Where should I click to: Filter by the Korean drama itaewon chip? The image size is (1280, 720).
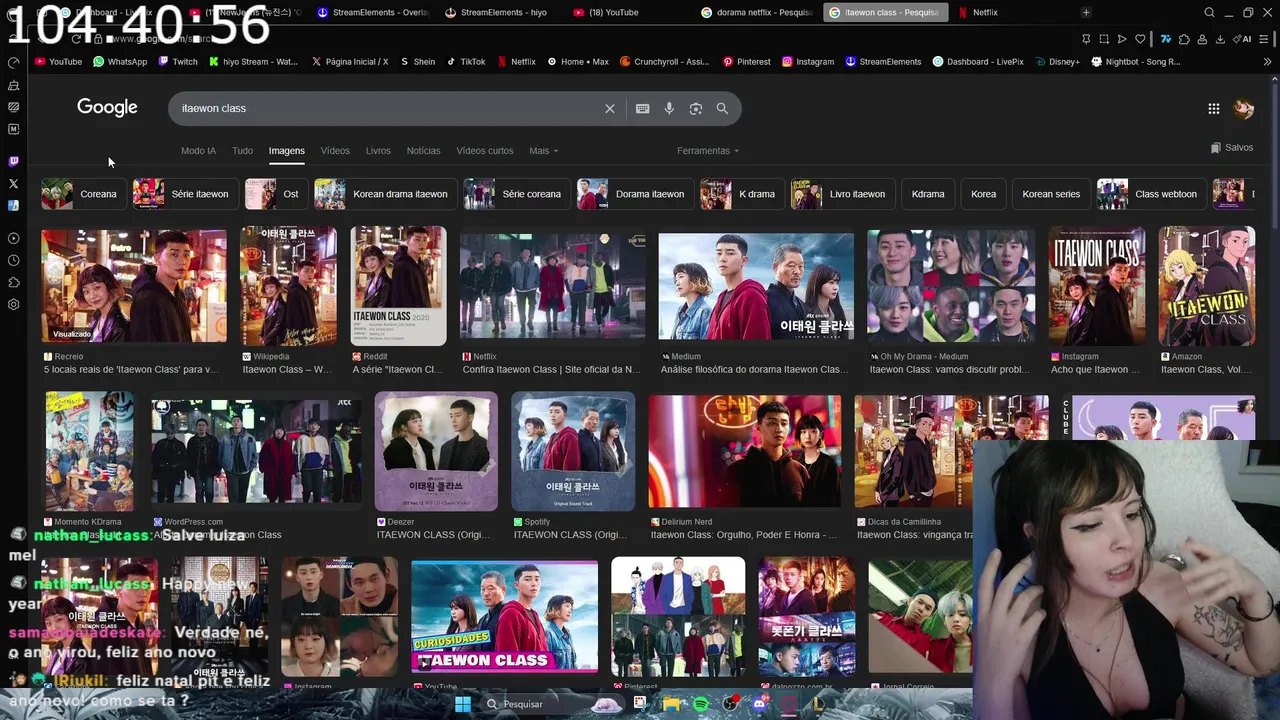385,194
